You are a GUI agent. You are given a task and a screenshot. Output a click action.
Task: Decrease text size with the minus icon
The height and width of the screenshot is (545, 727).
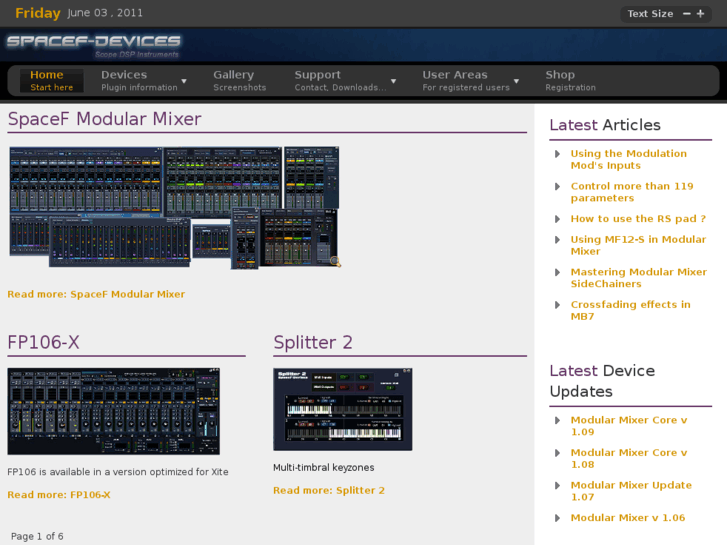point(687,14)
